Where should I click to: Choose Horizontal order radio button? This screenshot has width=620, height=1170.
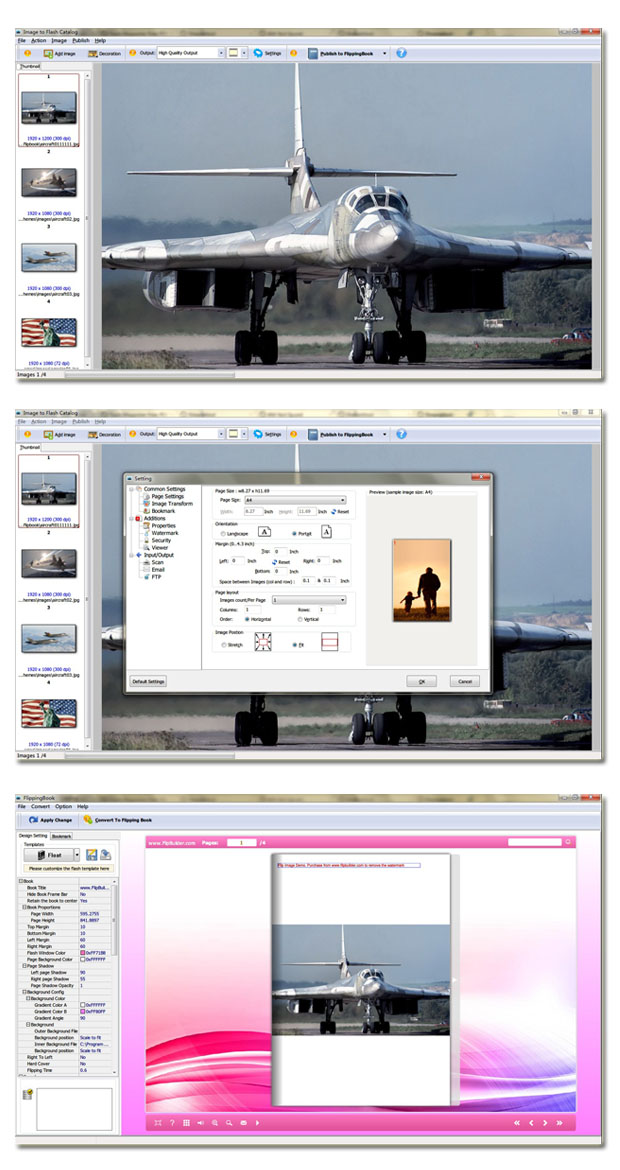click(x=247, y=619)
